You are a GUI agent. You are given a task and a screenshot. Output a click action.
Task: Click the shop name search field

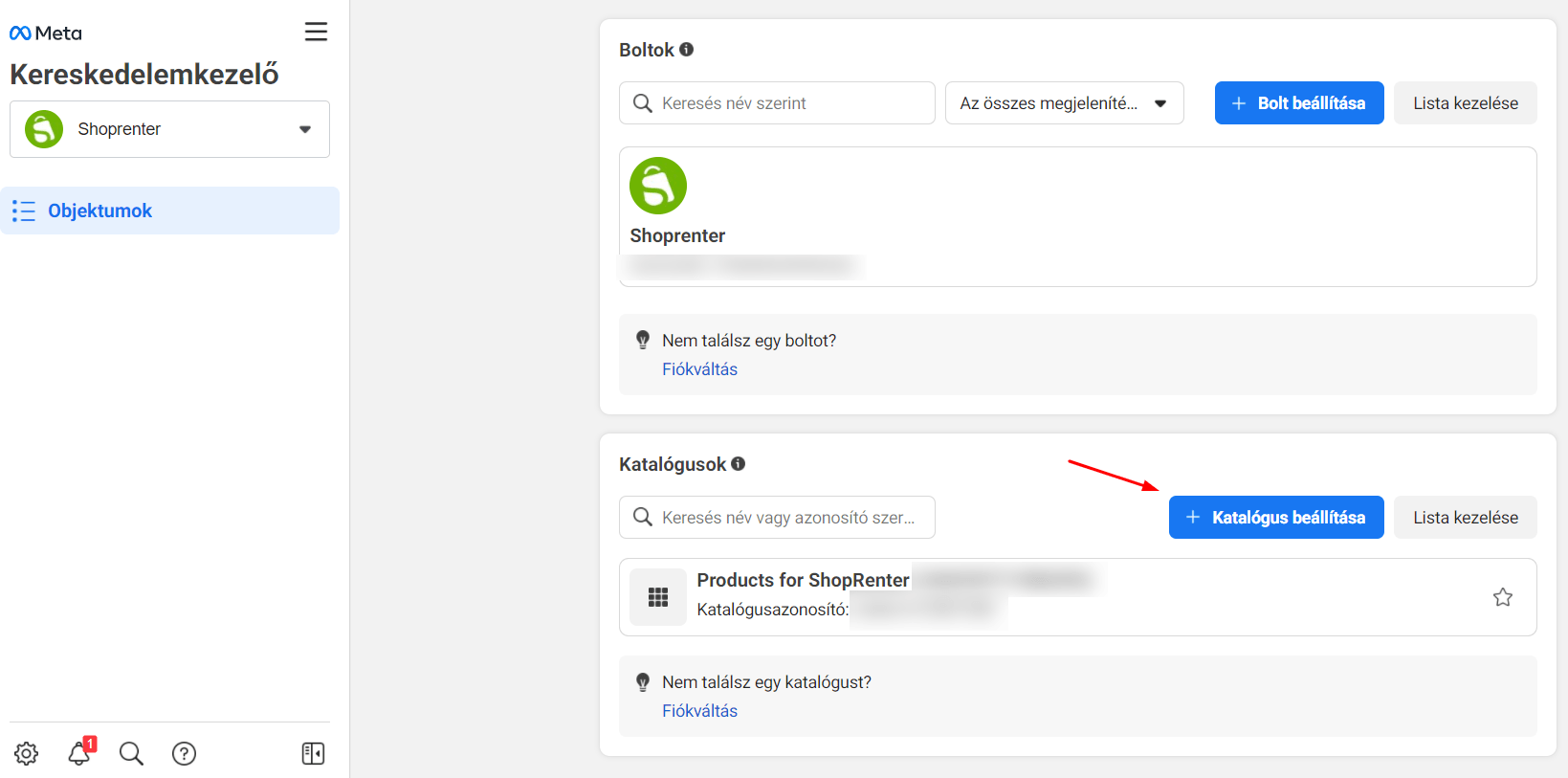(777, 102)
